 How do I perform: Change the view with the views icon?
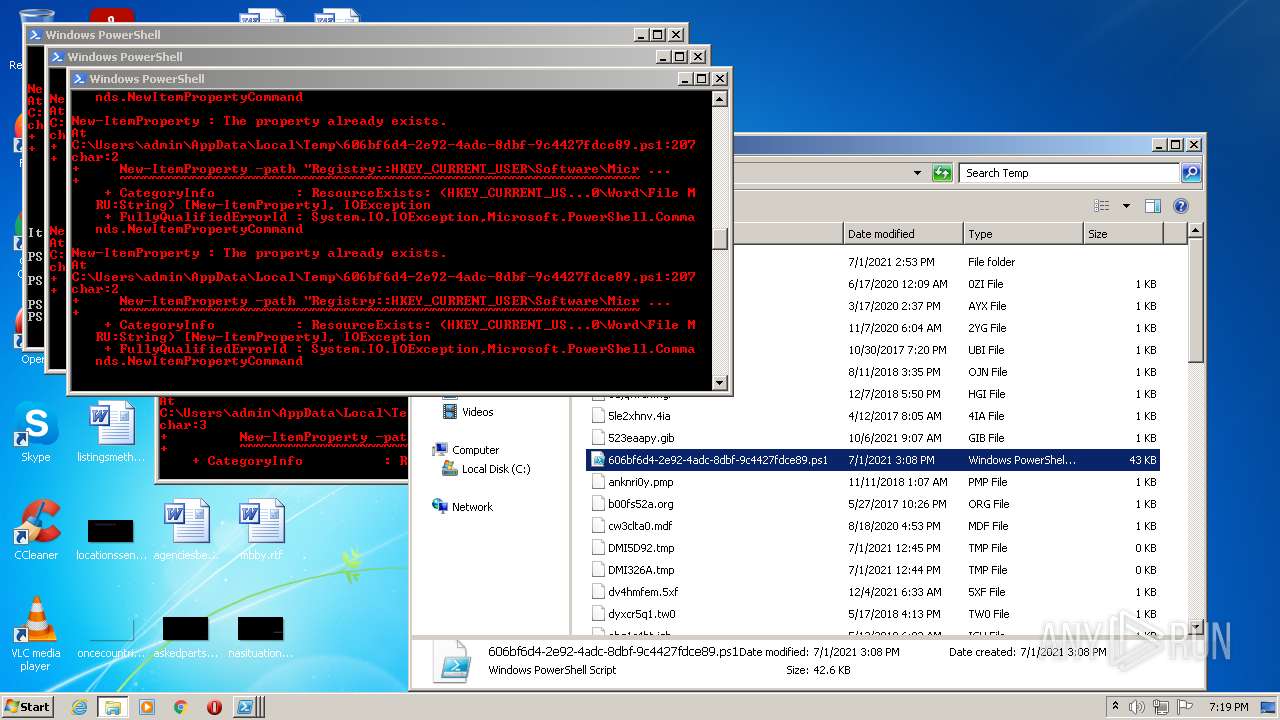(x=1102, y=206)
